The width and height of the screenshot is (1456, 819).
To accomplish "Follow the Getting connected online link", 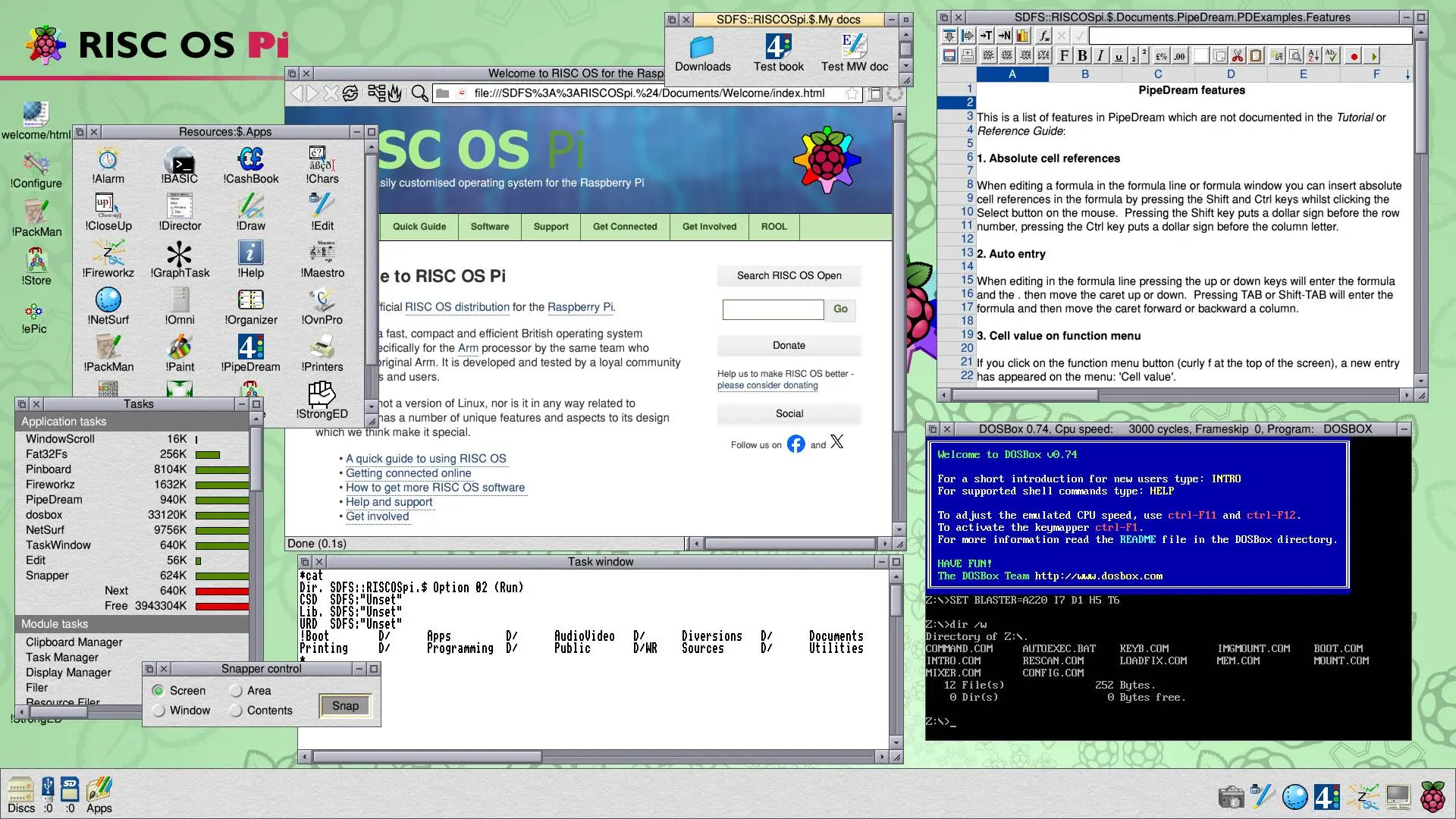I will (408, 473).
